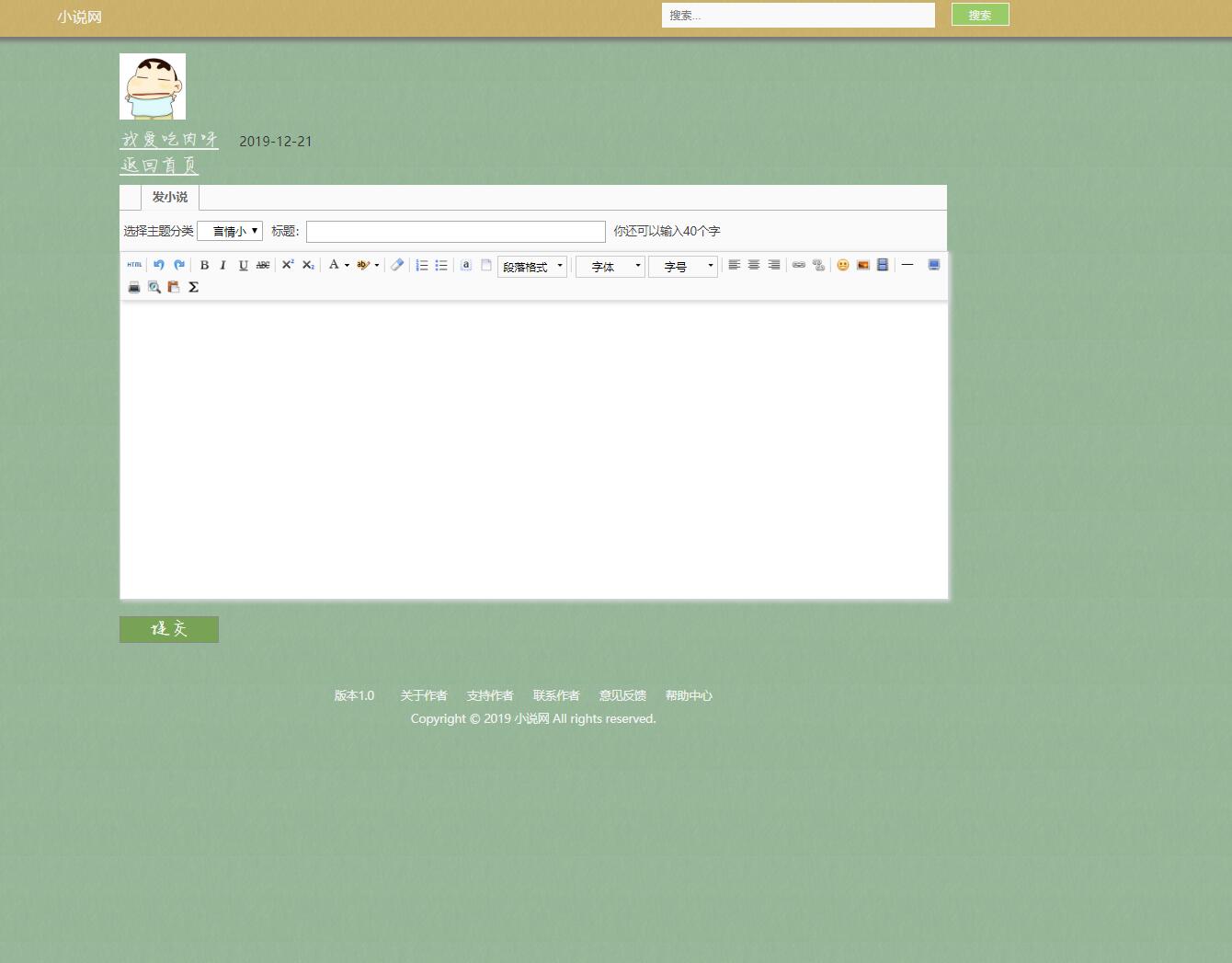
Task: Insert an ordered numbered list
Action: (x=422, y=265)
